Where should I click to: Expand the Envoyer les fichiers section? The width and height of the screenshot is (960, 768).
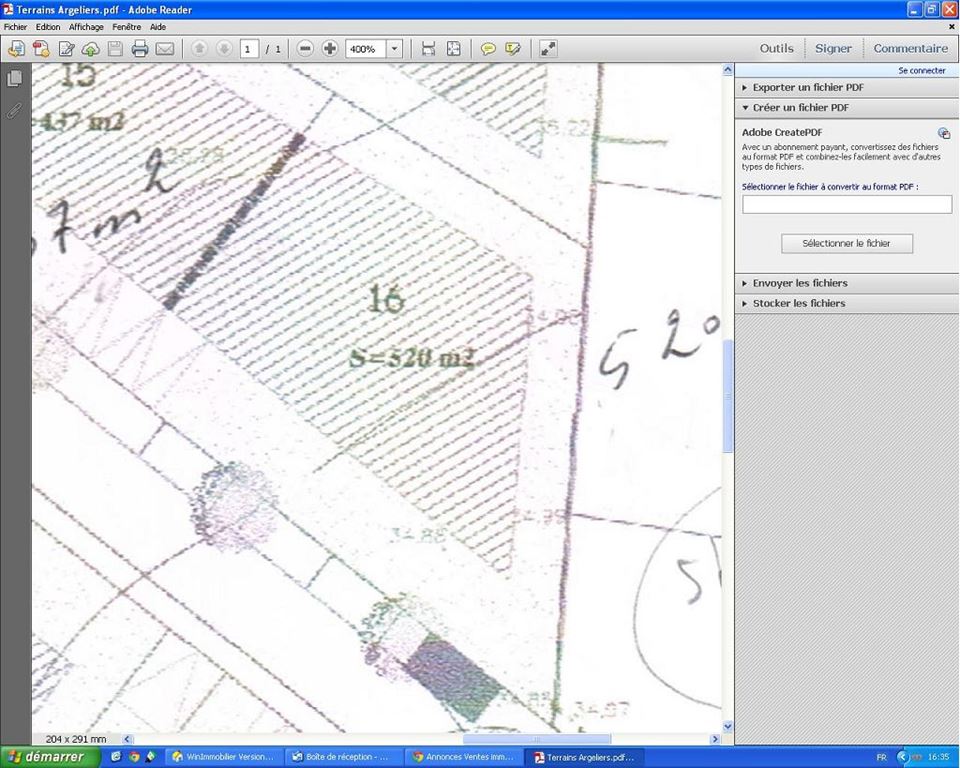[799, 283]
